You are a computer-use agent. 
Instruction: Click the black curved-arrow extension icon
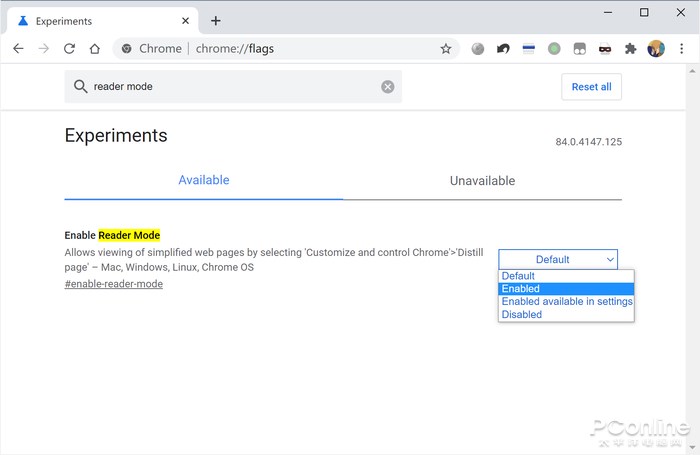click(503, 49)
